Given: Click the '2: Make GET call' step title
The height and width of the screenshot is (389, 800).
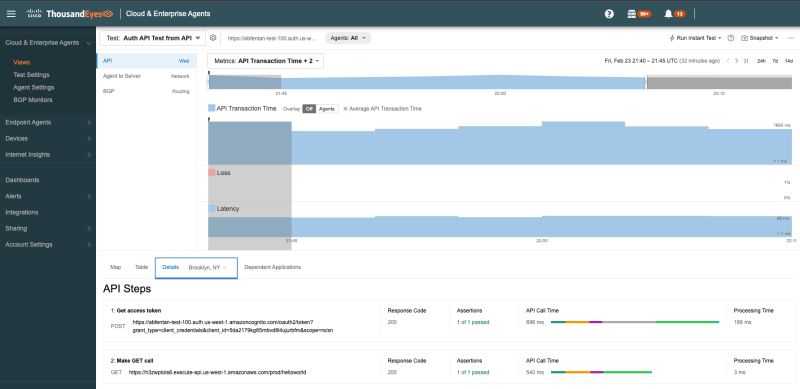Looking at the screenshot, I should [132, 360].
